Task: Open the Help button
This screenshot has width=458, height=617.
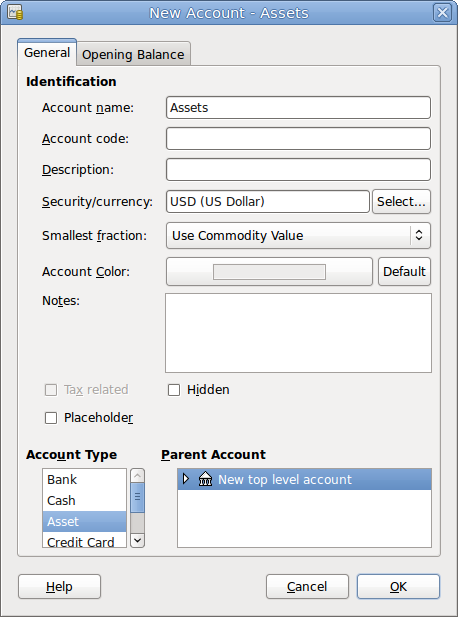Action: pyautogui.click(x=59, y=586)
